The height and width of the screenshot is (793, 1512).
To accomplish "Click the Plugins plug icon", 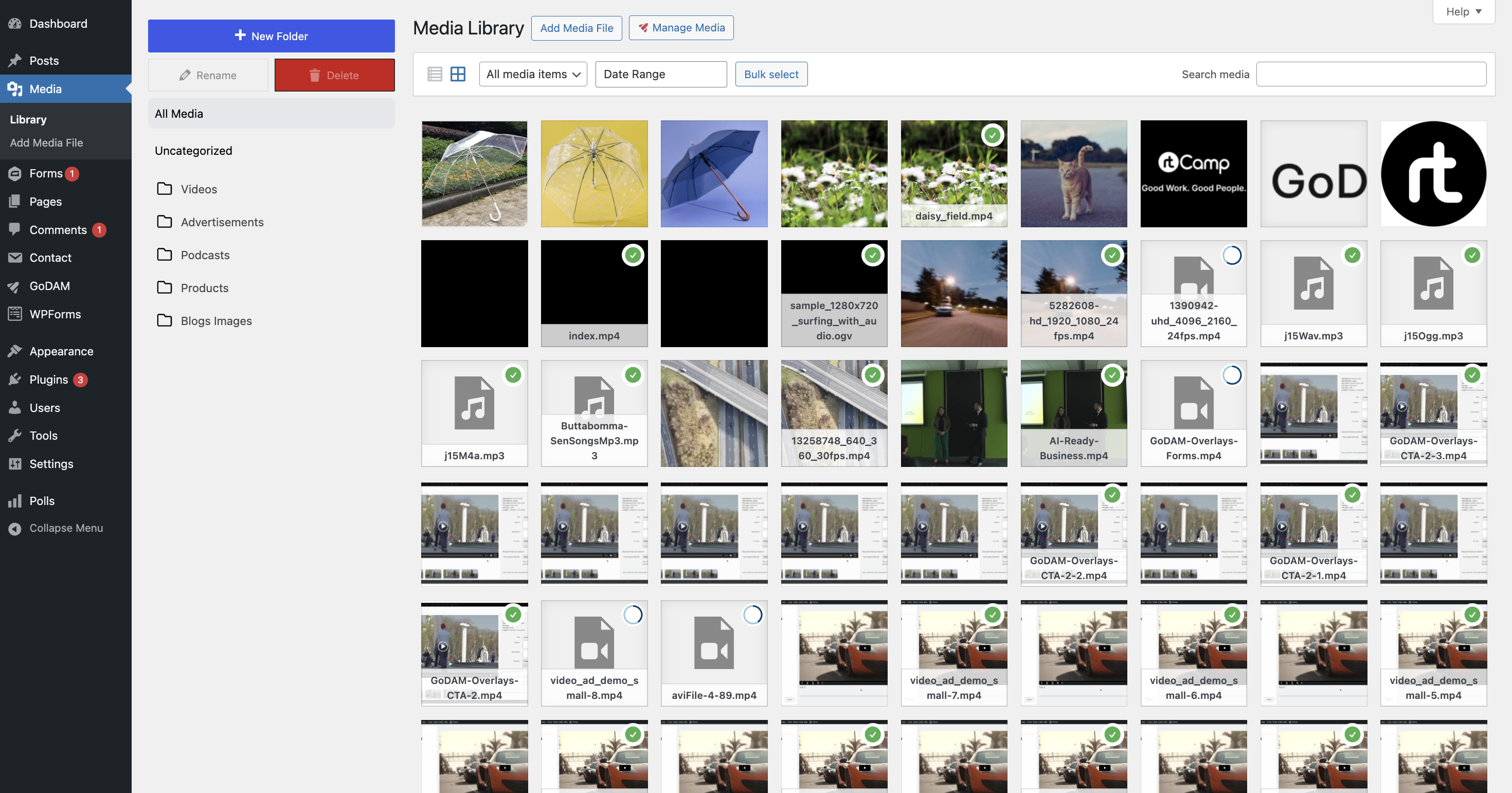I will (15, 379).
